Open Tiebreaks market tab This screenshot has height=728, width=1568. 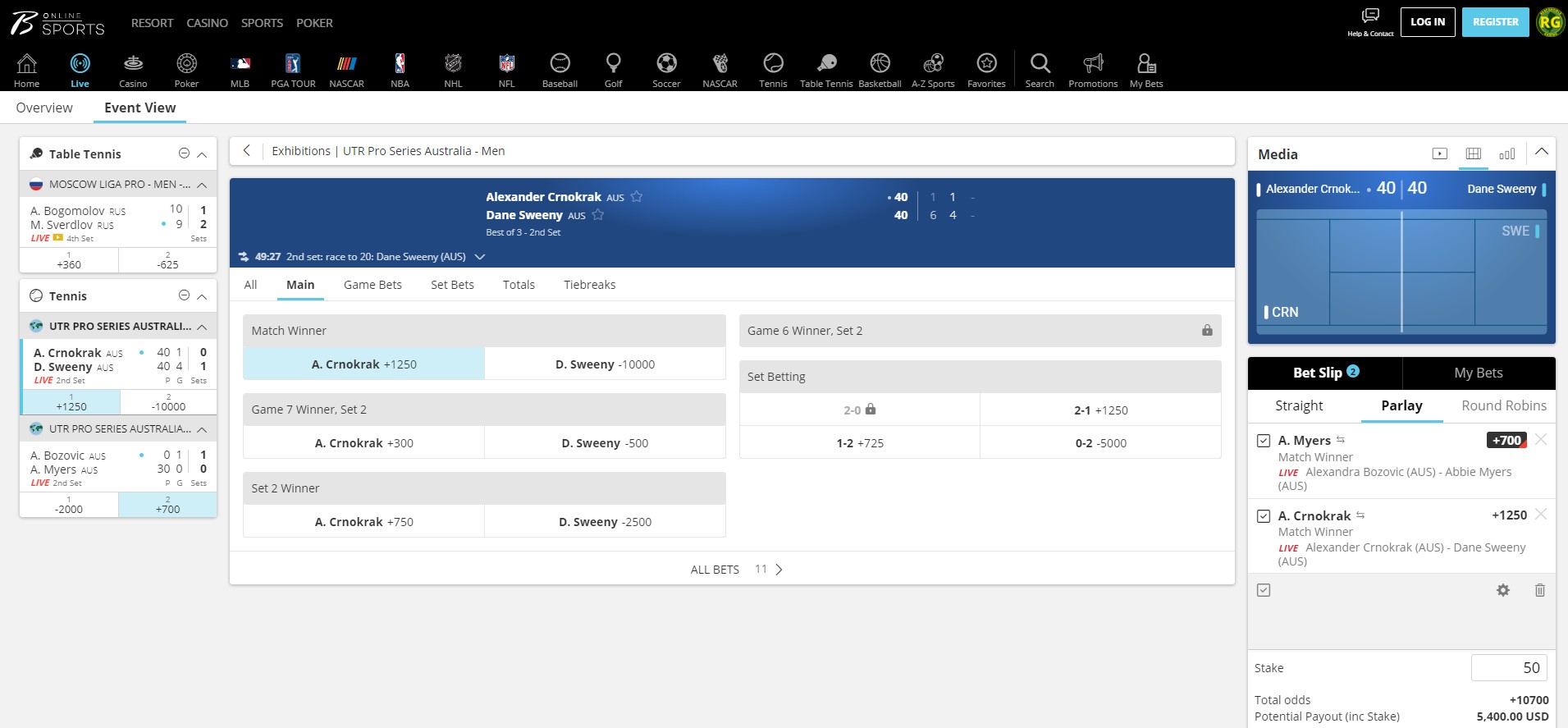click(x=589, y=285)
